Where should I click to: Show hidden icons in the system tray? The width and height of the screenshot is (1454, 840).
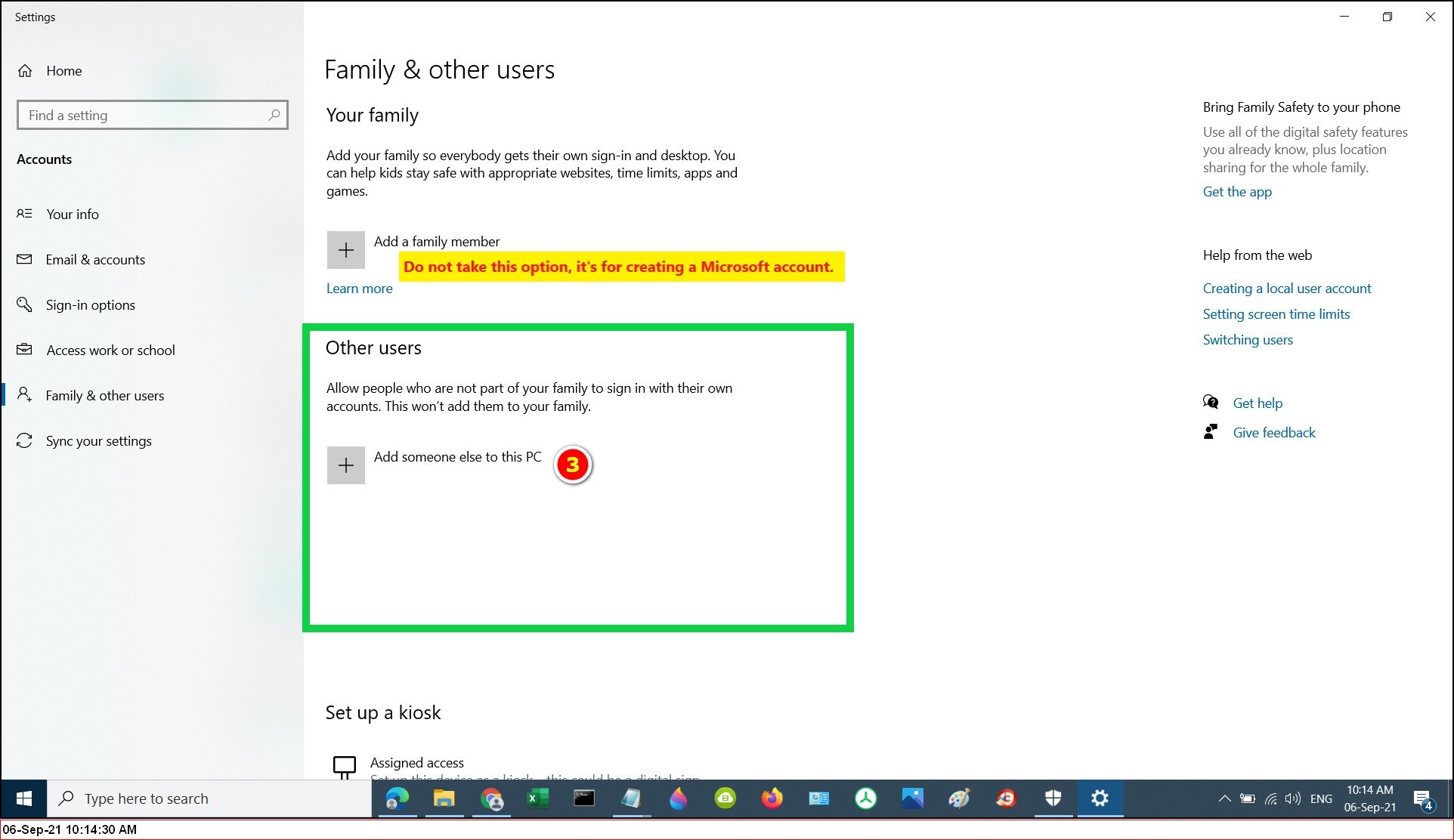(x=1224, y=798)
